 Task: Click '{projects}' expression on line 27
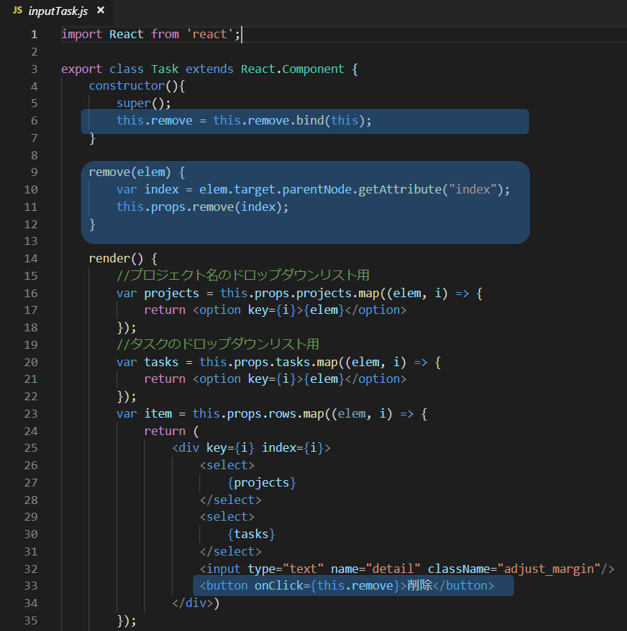262,483
